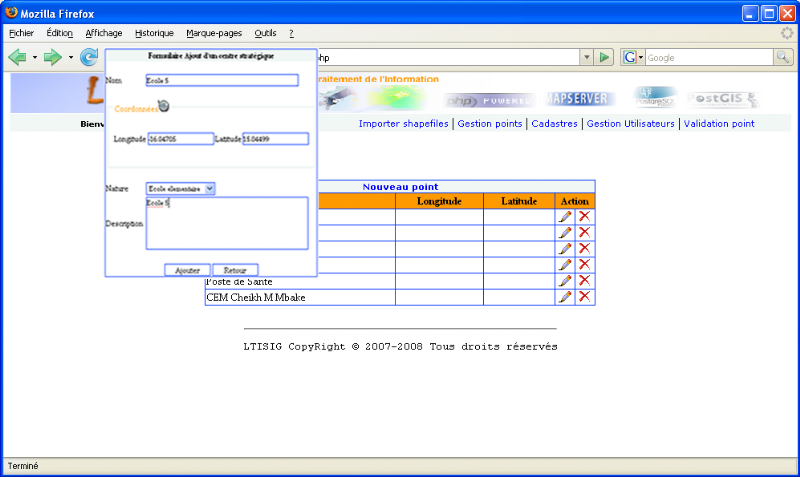Open the Affichage menu

(x=104, y=33)
